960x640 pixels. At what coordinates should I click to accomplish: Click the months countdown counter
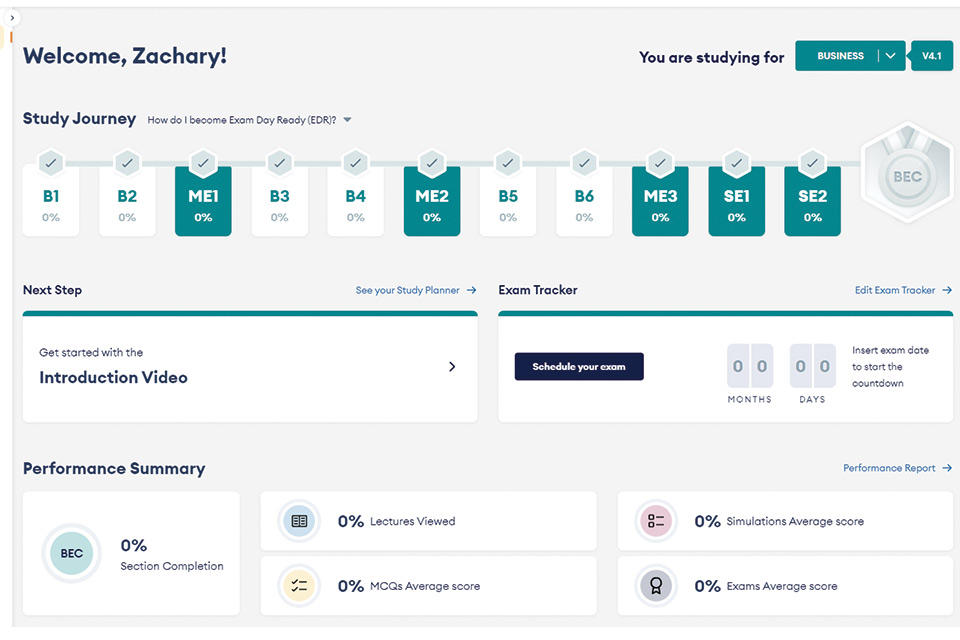pyautogui.click(x=749, y=367)
